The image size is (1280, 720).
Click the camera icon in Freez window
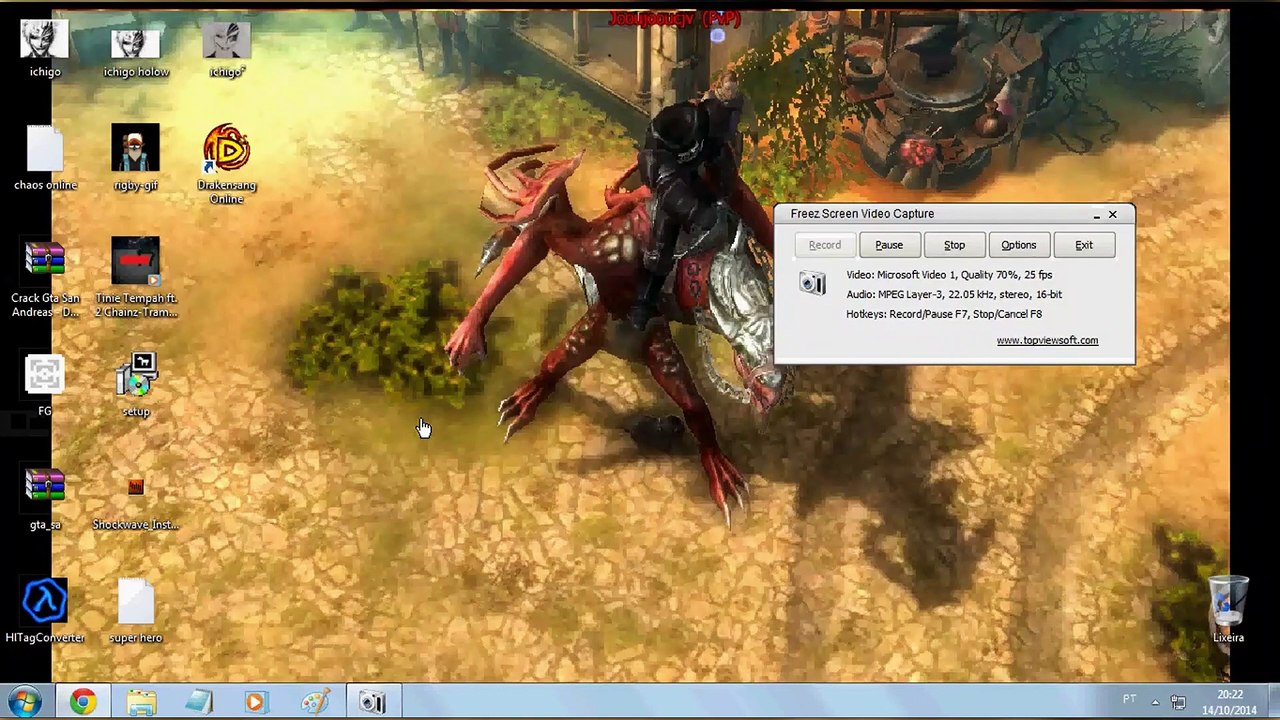[x=813, y=284]
